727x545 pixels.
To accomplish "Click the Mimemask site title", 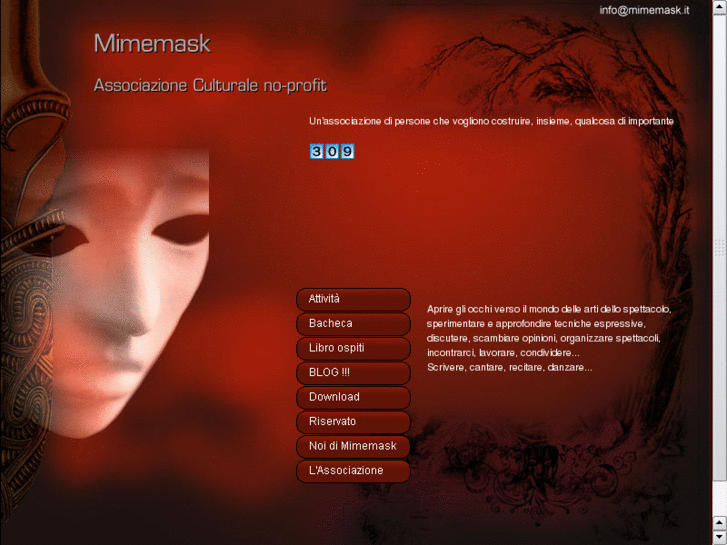I will point(152,44).
